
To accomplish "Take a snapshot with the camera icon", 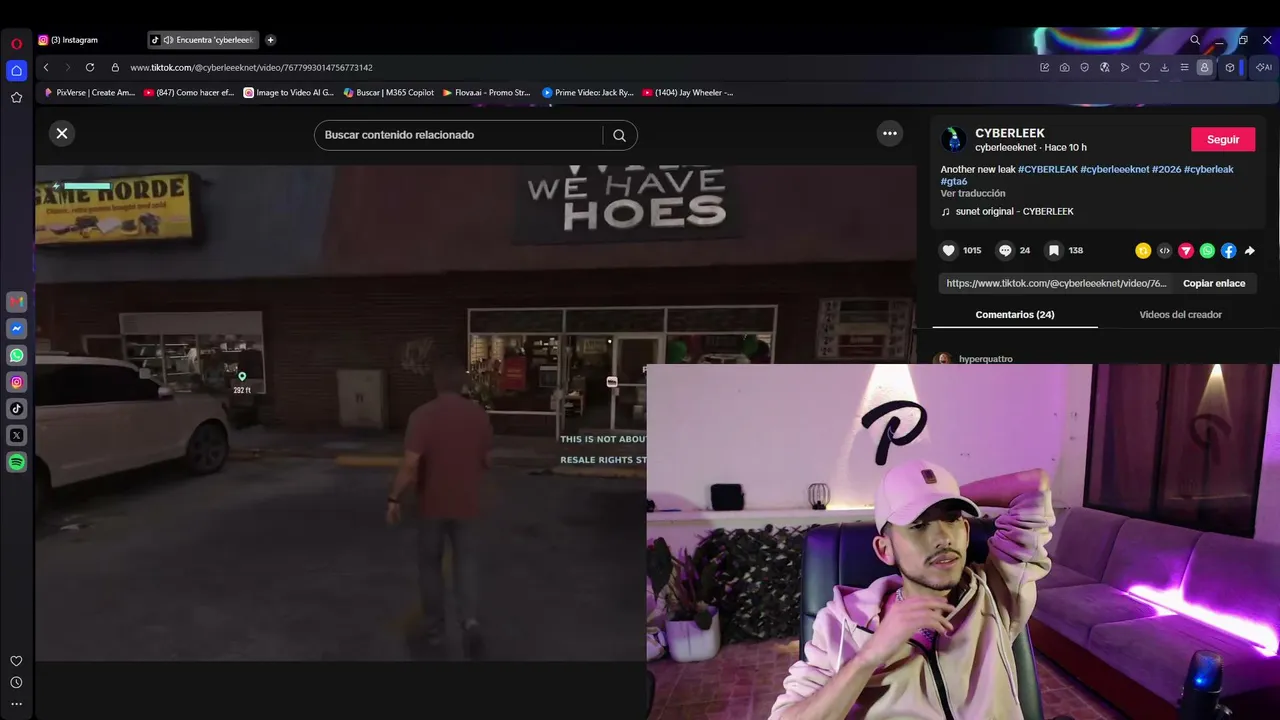I will 1064,68.
